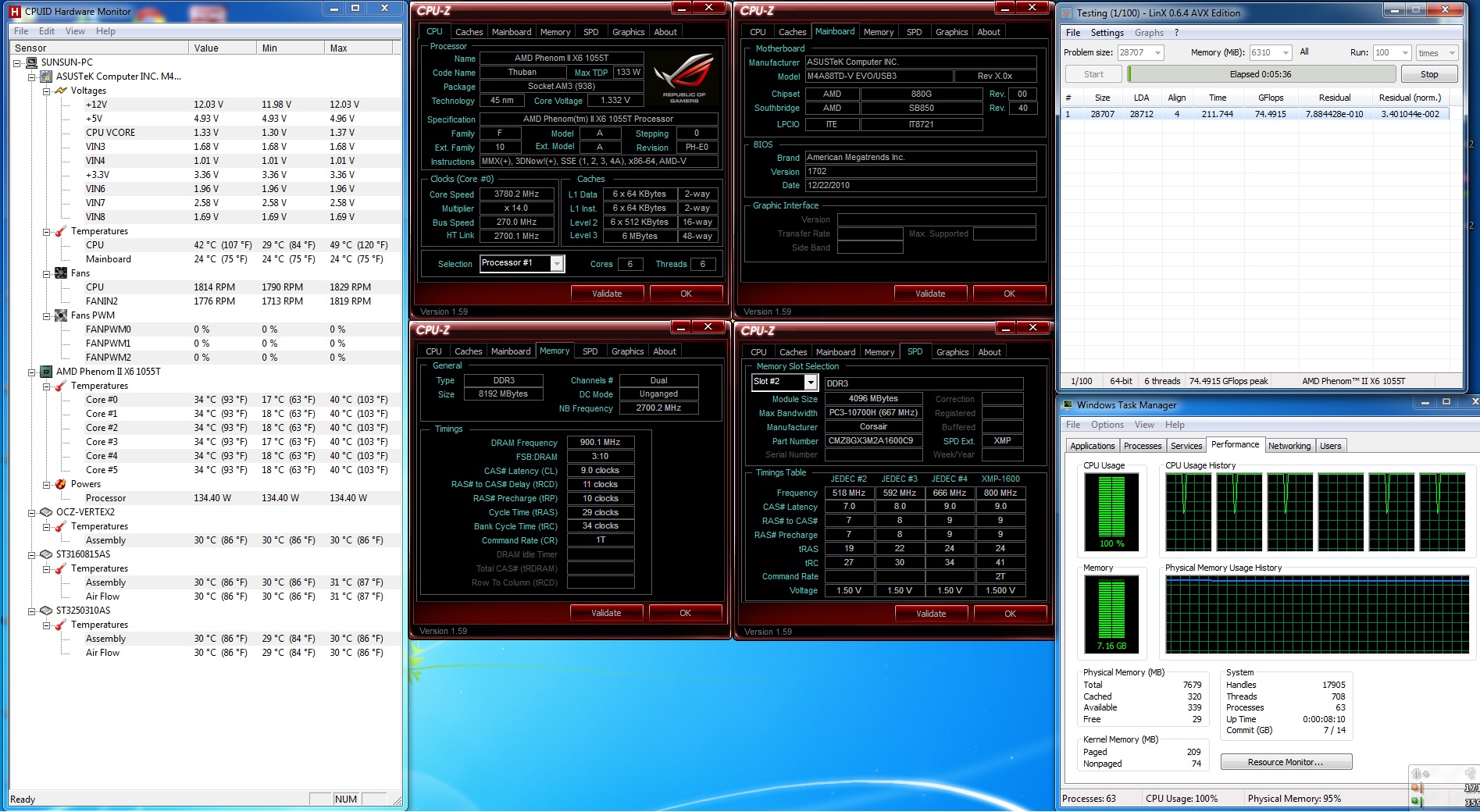The width and height of the screenshot is (1480, 812).
Task: Click the disabled Start button in LinX
Action: point(1093,74)
